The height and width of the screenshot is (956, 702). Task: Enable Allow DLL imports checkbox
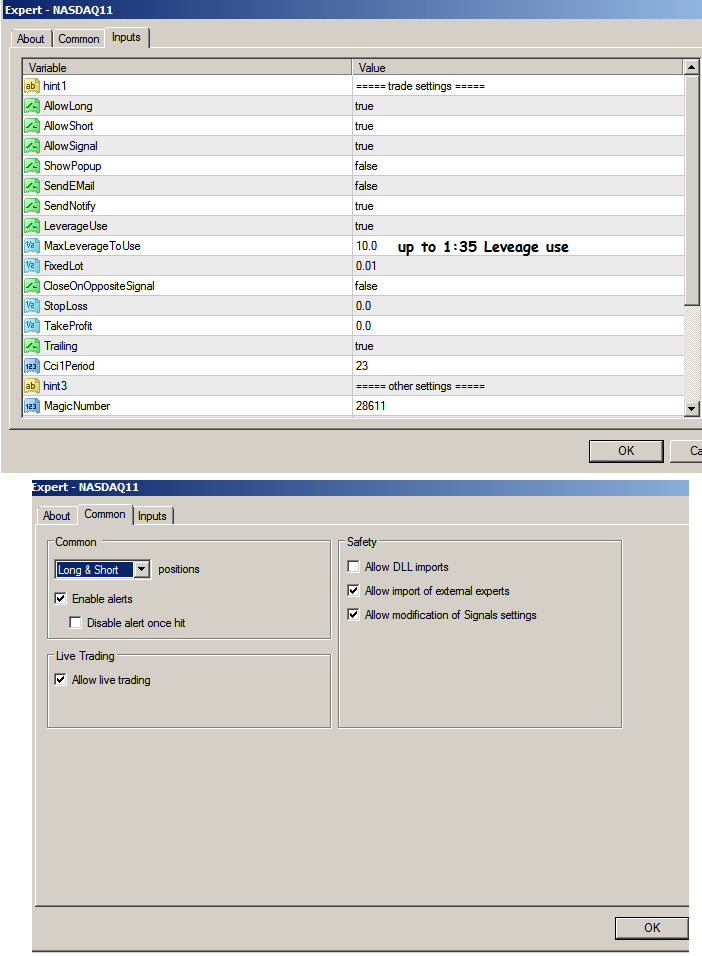tap(353, 566)
